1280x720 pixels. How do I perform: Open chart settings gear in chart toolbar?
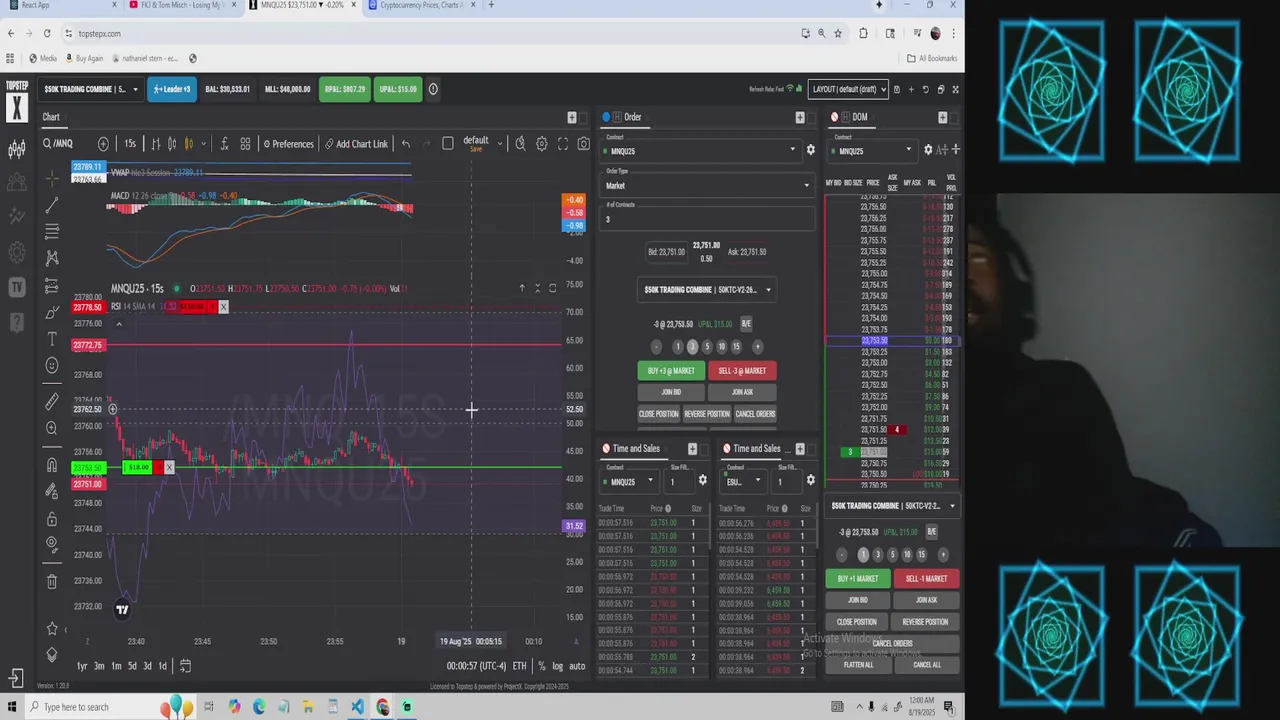click(541, 144)
